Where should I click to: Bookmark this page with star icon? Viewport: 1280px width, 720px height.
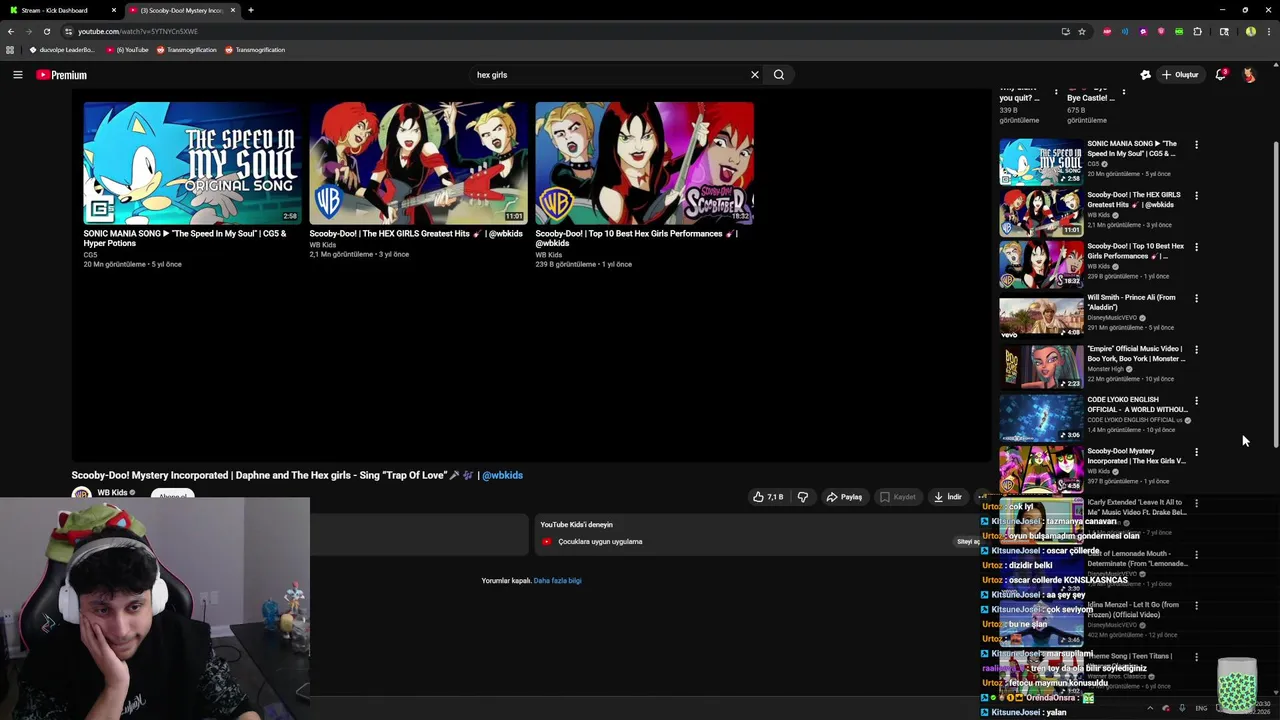(1082, 31)
